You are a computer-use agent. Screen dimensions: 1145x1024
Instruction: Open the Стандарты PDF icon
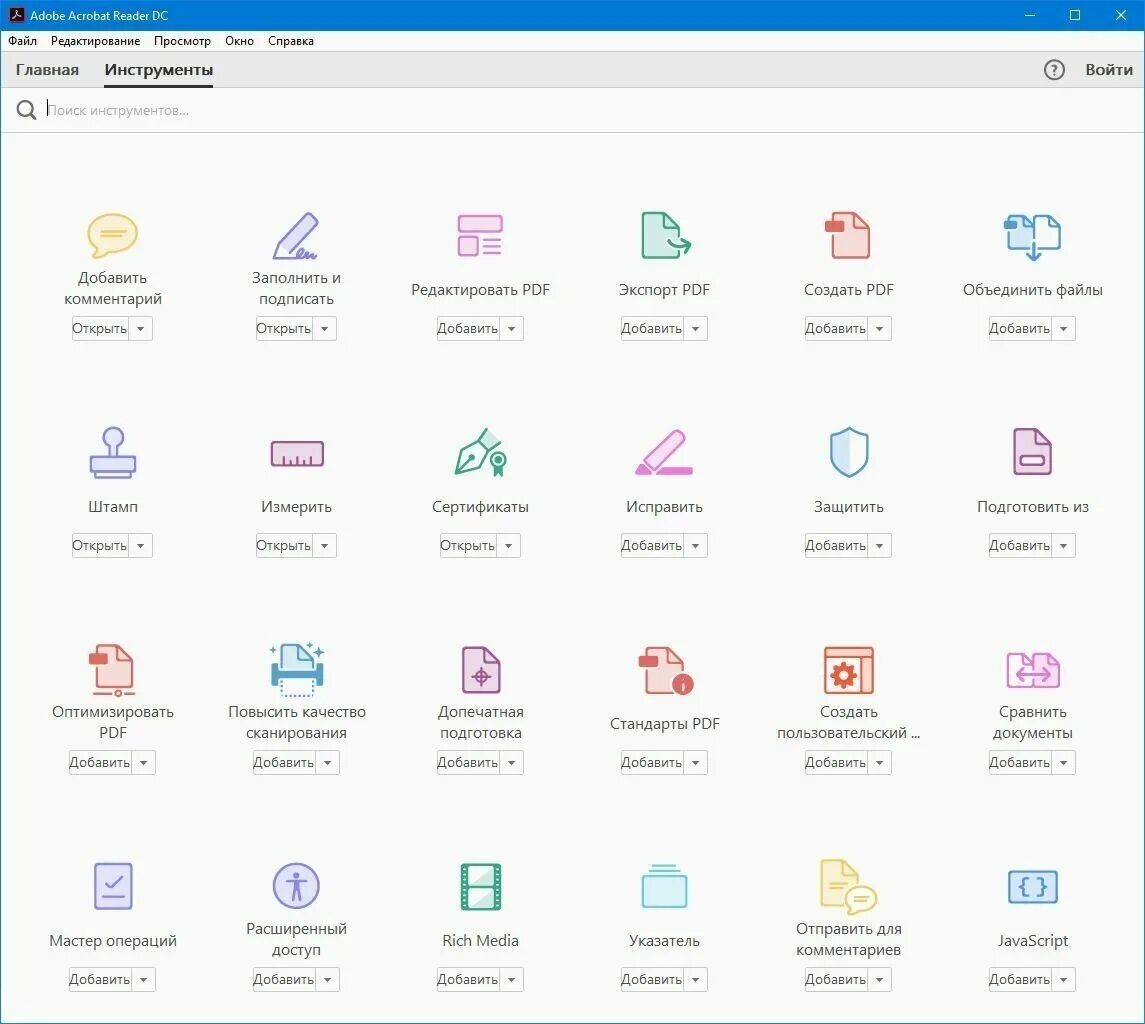pyautogui.click(x=665, y=669)
